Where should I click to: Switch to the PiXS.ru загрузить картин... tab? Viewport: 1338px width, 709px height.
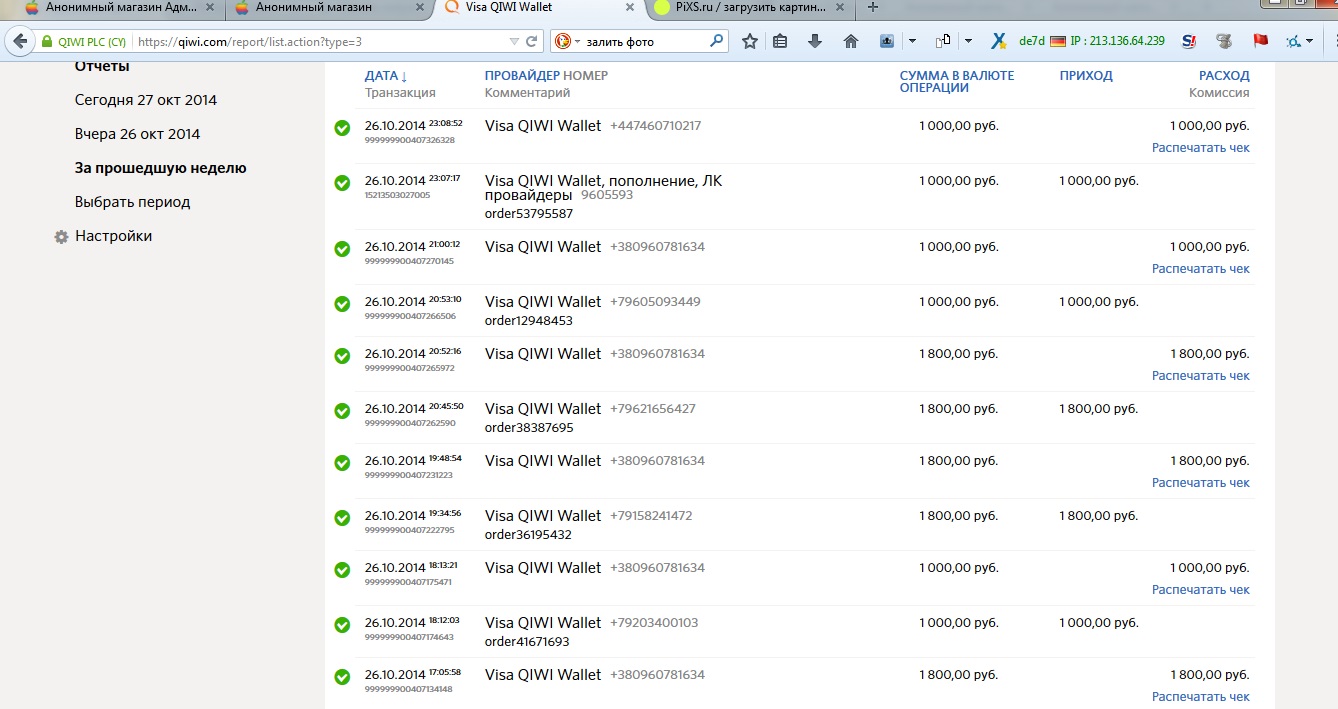pos(751,8)
